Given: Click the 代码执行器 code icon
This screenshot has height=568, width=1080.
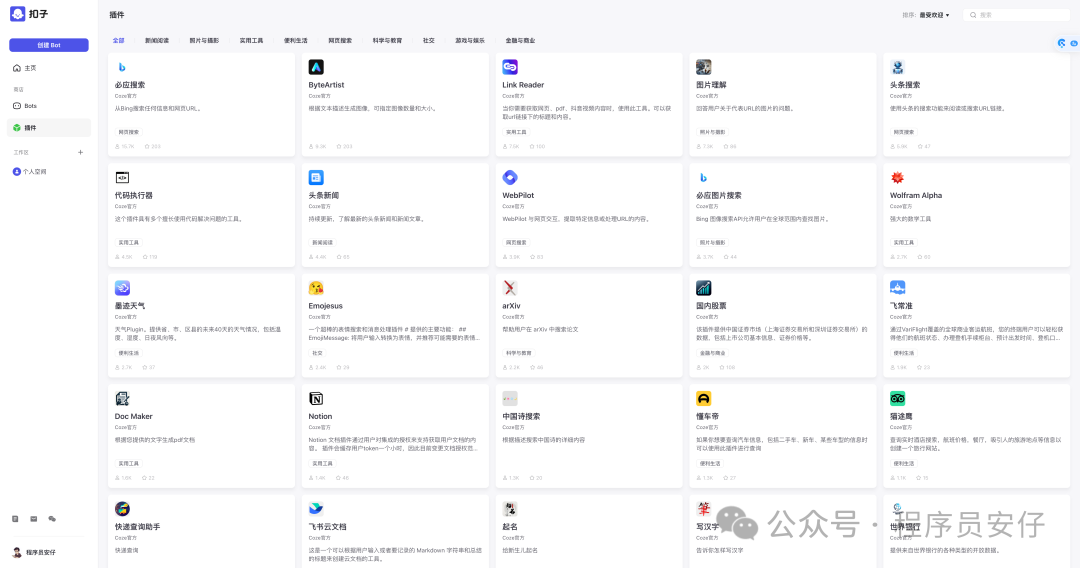Looking at the screenshot, I should click(x=122, y=177).
